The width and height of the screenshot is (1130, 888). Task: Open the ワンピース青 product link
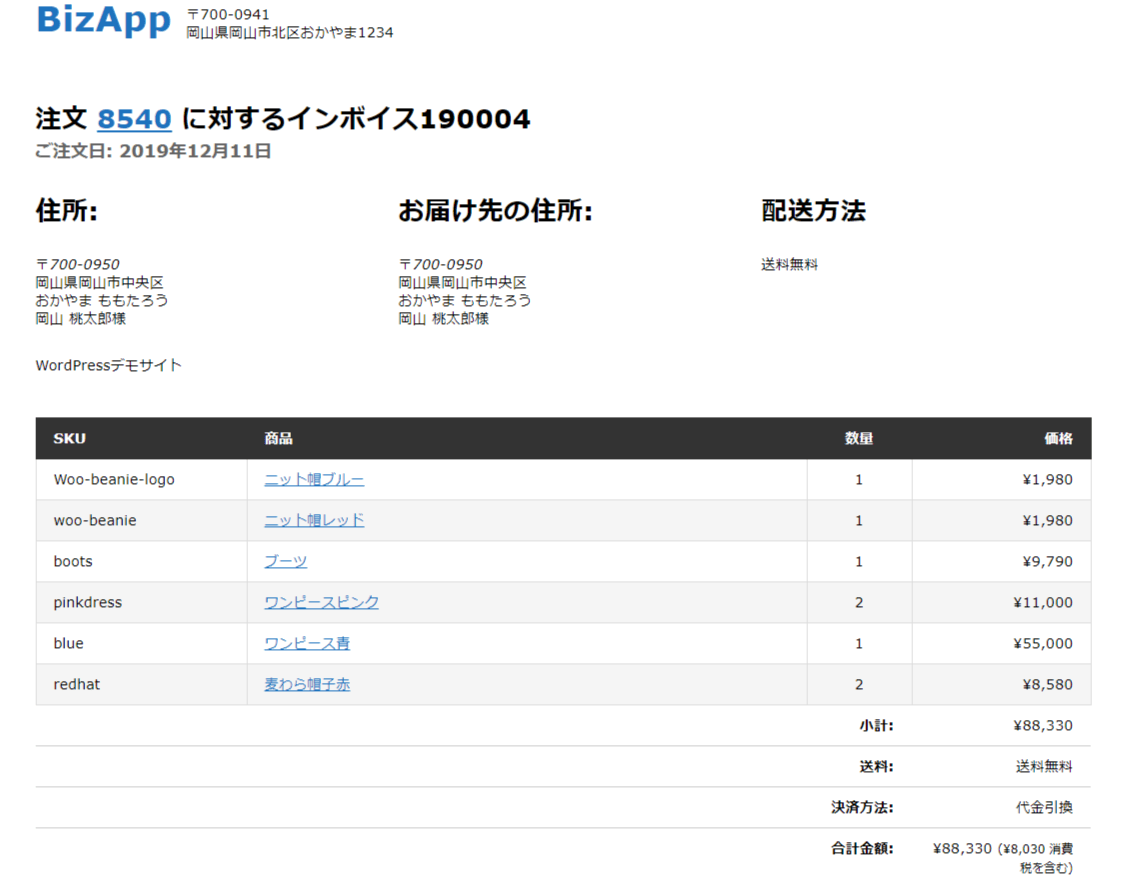click(307, 644)
